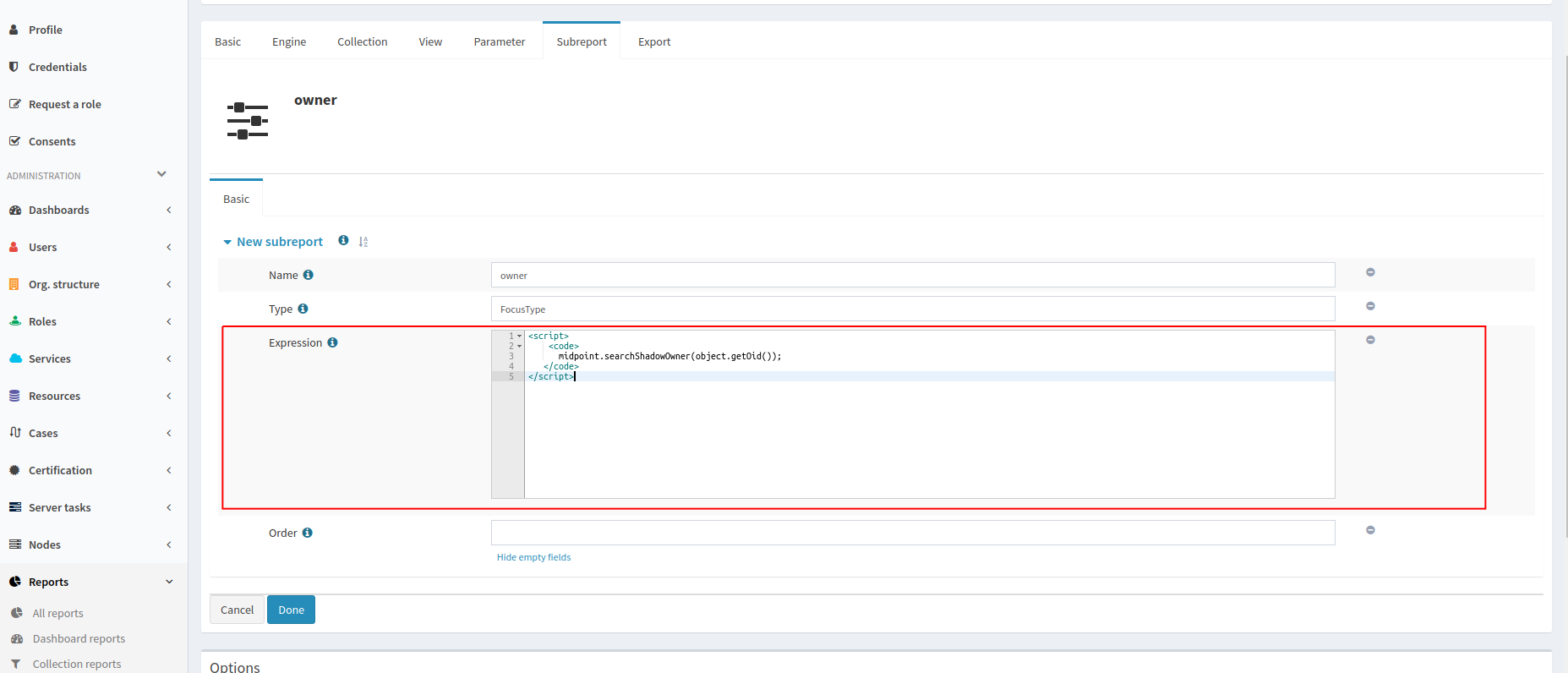1568x673 pixels.
Task: Click the Credentials shield icon
Action: 14,67
